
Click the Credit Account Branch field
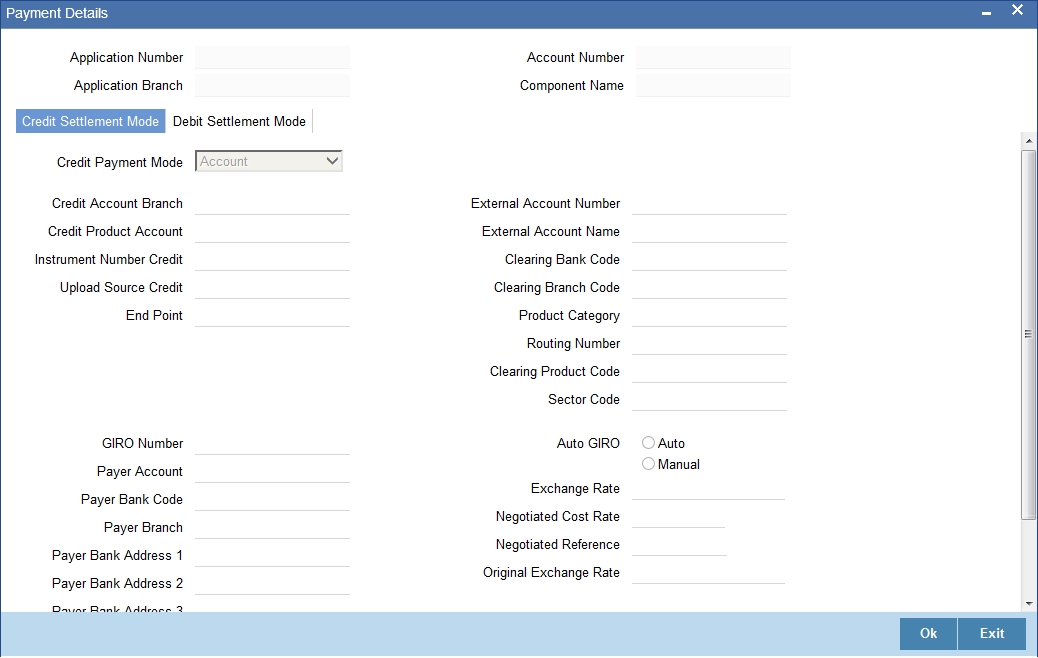point(272,203)
